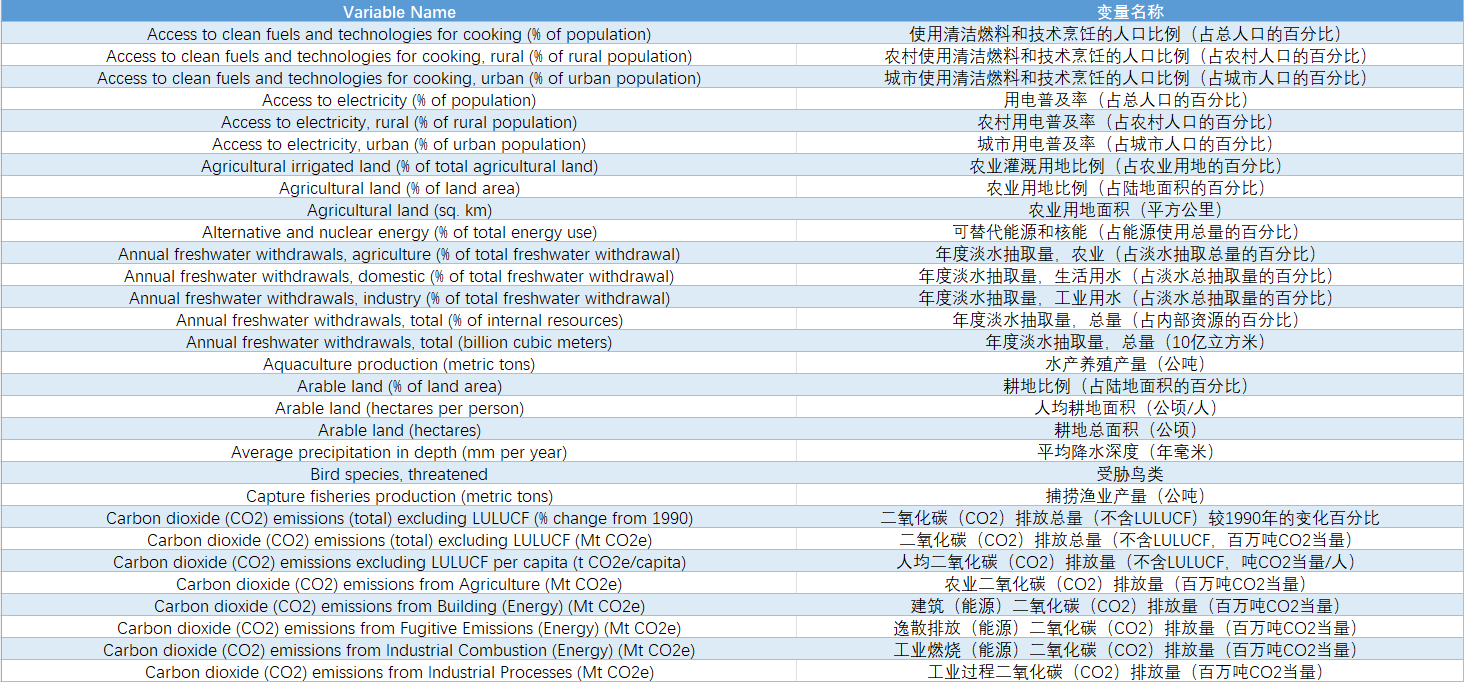Click the '变量名称' column header
The width and height of the screenshot is (1464, 682).
(x=1130, y=12)
